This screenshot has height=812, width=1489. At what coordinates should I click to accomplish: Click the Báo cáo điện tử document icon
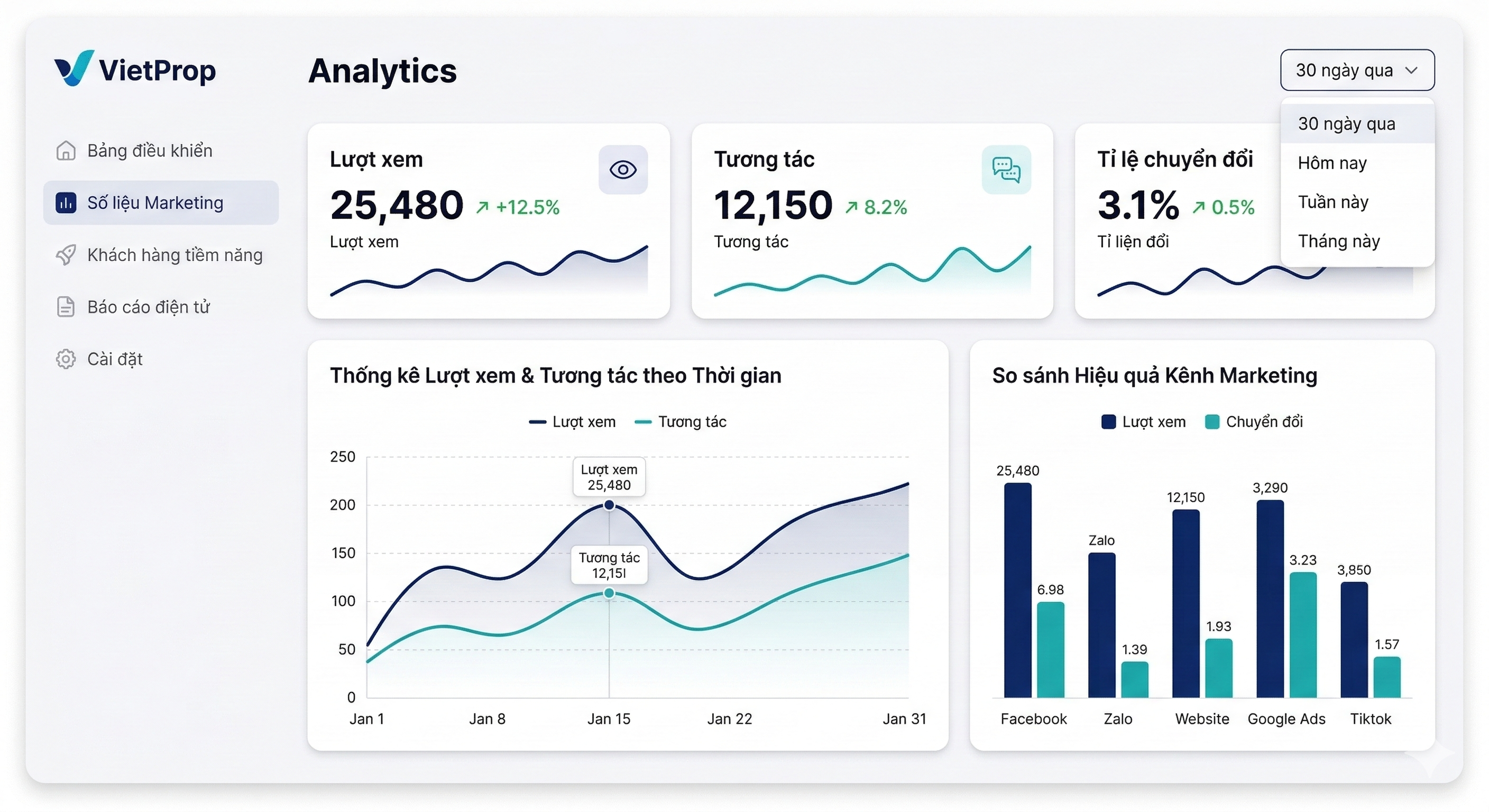66,306
